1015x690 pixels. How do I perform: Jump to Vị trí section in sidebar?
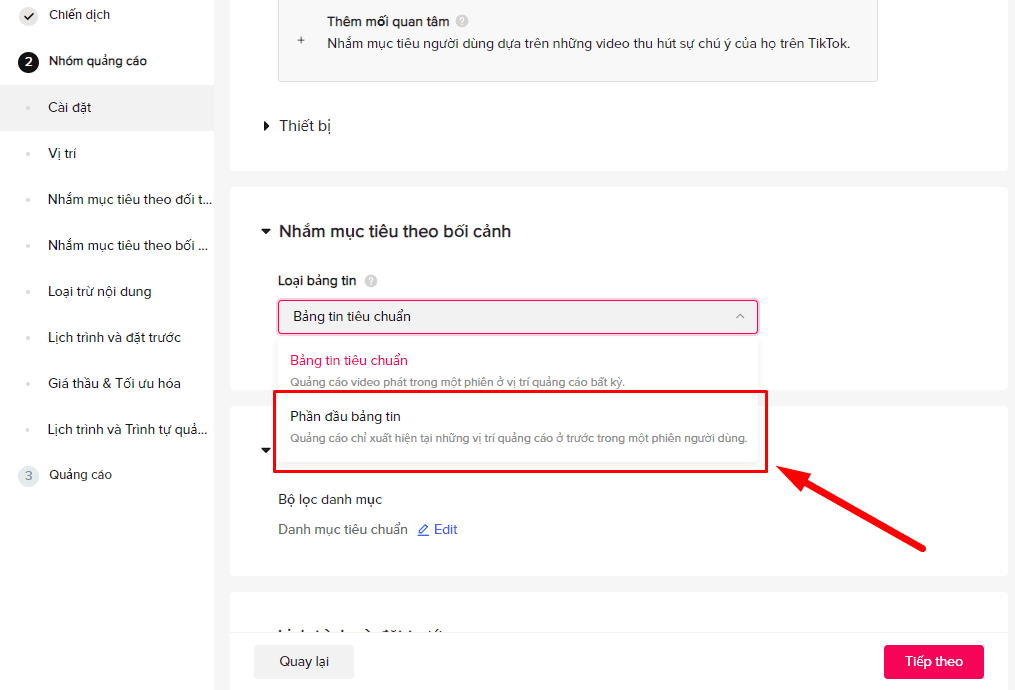(x=62, y=154)
